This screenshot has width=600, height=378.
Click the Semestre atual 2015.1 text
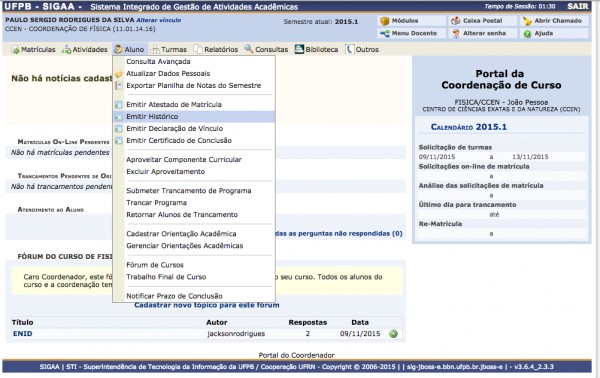[321, 22]
